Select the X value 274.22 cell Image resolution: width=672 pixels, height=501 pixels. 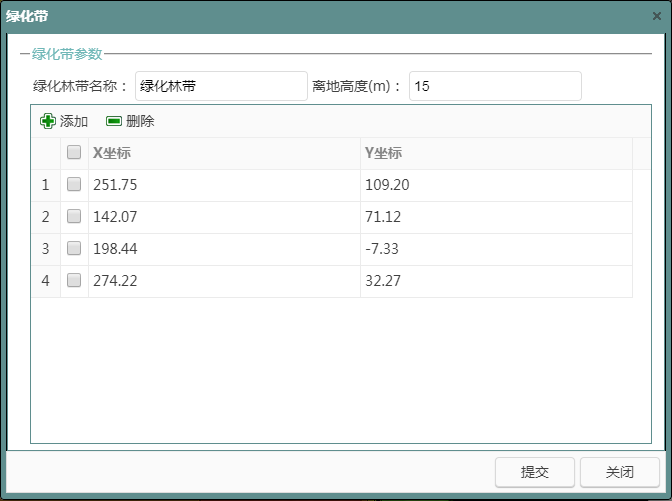(224, 281)
